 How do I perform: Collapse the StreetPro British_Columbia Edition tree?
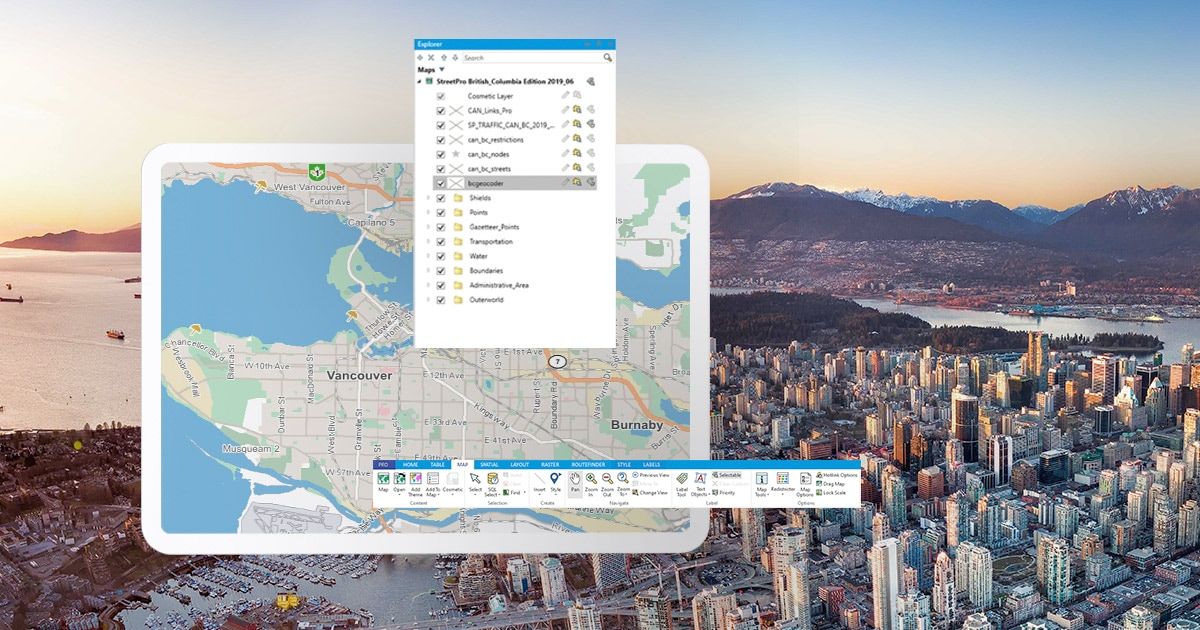pyautogui.click(x=419, y=81)
